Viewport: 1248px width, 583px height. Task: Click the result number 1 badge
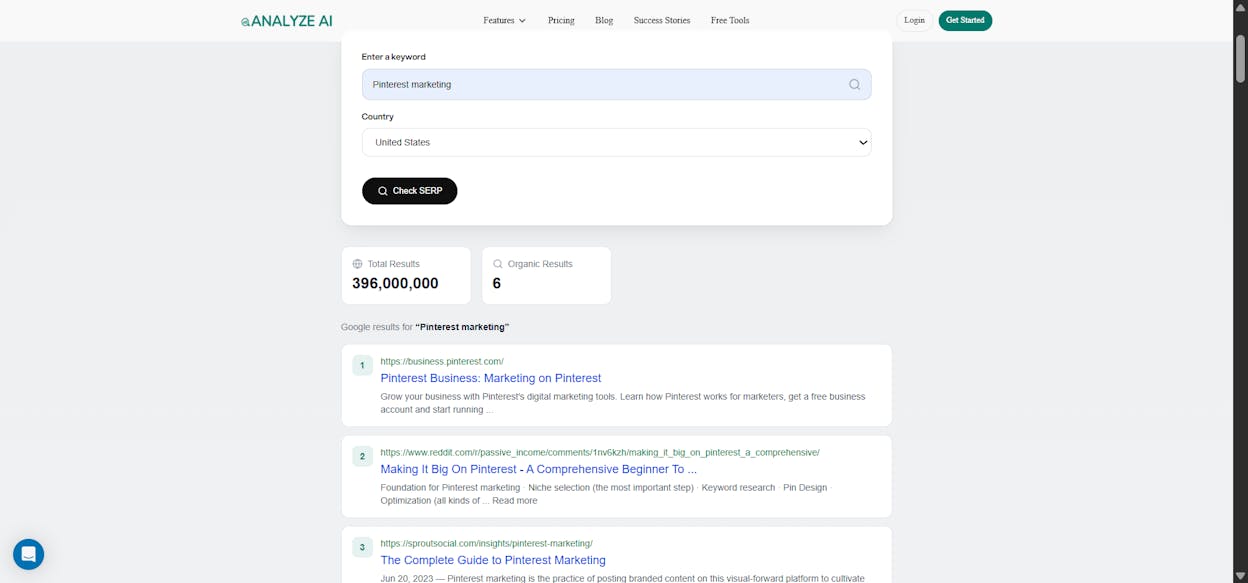(x=362, y=366)
